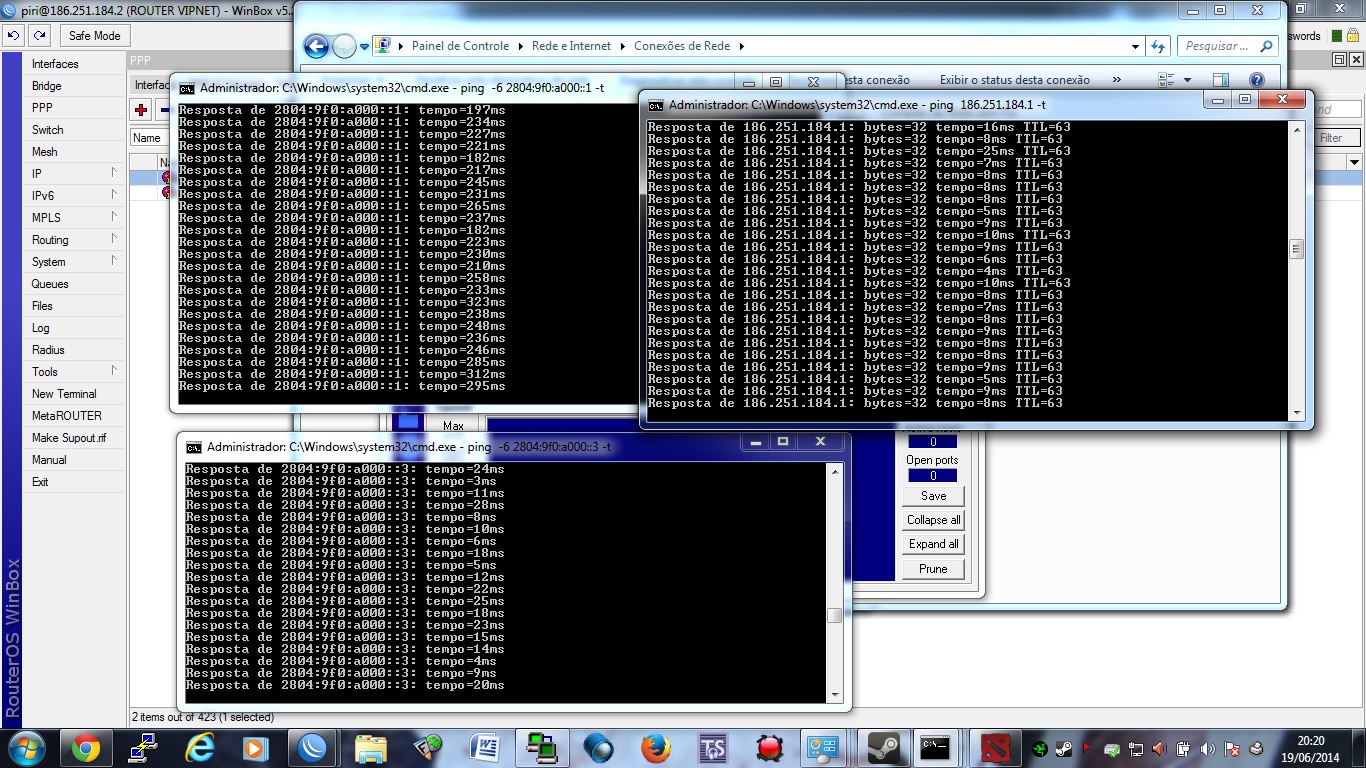The image size is (1366, 768).
Task: Open the Bridge menu in WinBox
Action: 47,86
